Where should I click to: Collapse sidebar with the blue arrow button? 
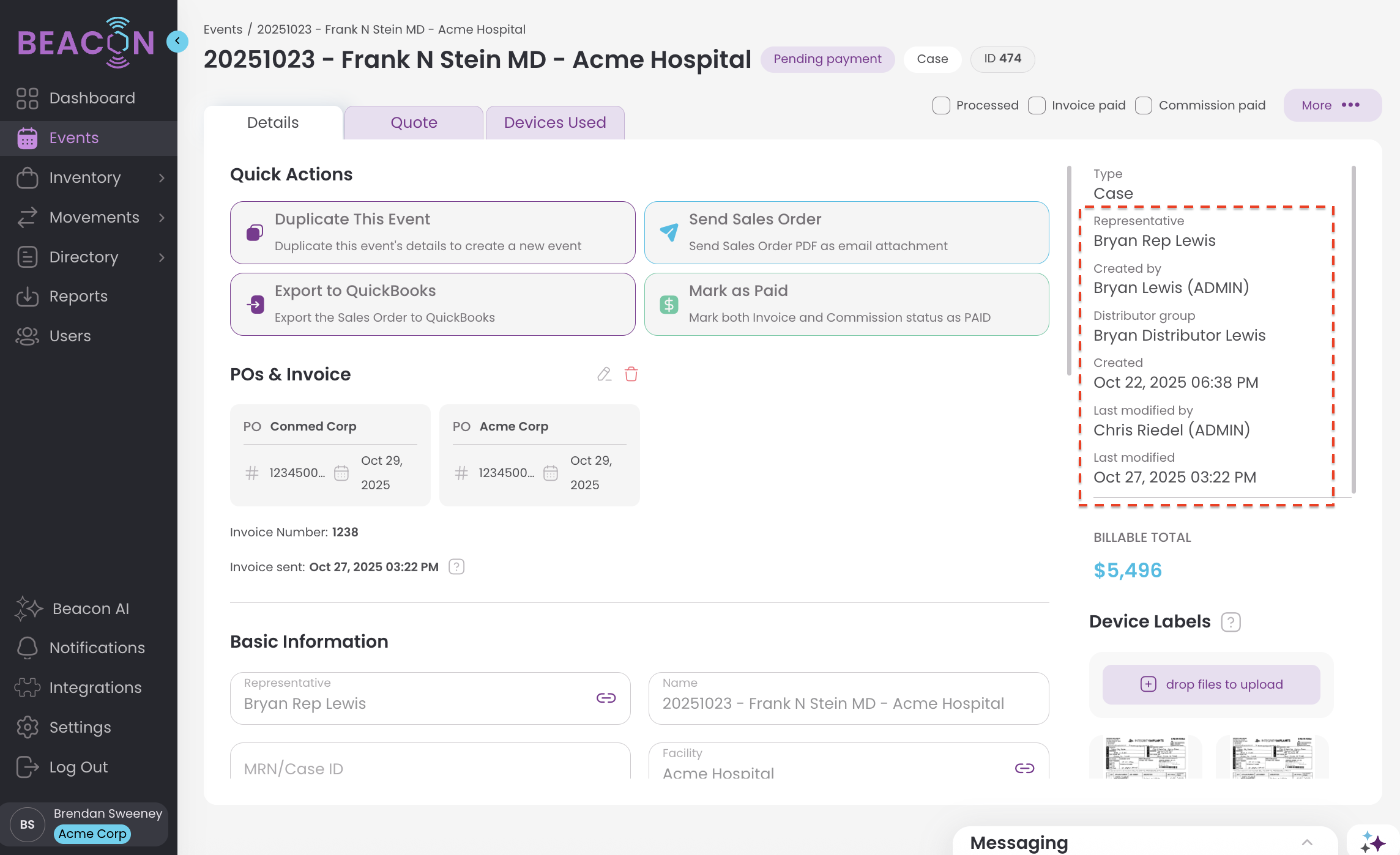177,42
